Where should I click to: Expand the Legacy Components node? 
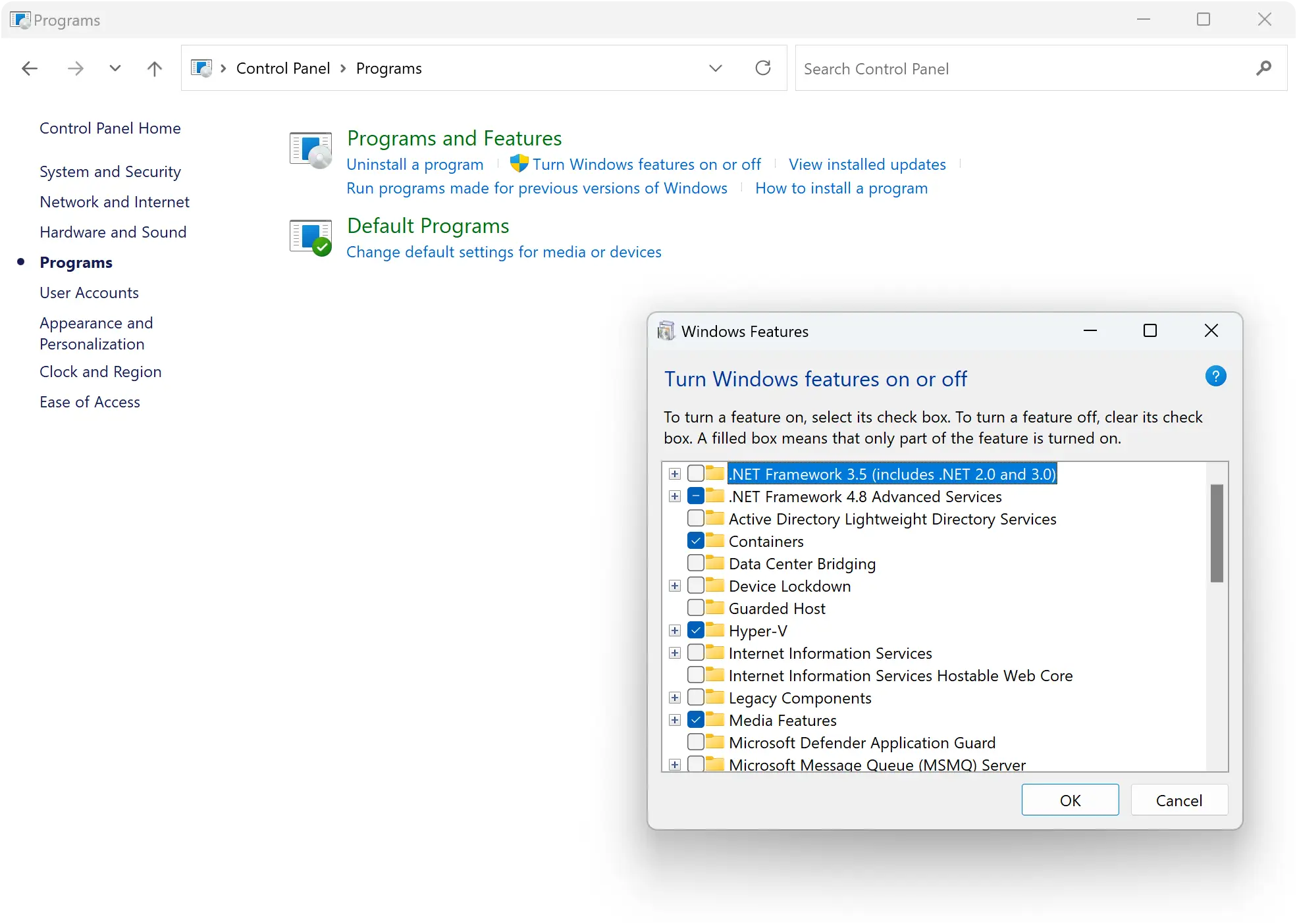(675, 698)
